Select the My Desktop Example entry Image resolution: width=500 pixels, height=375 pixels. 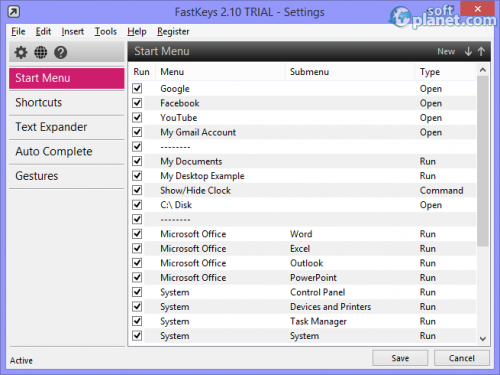202,176
